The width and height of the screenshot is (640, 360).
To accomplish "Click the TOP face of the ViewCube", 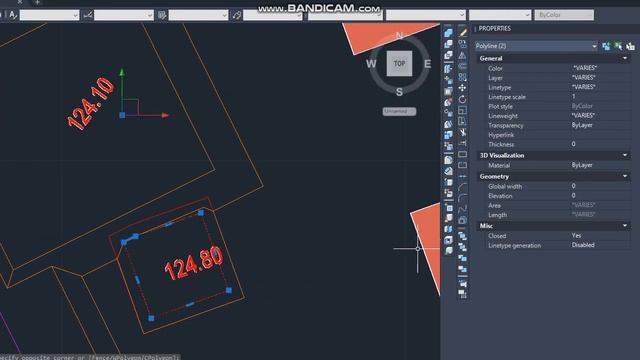I will 399,63.
